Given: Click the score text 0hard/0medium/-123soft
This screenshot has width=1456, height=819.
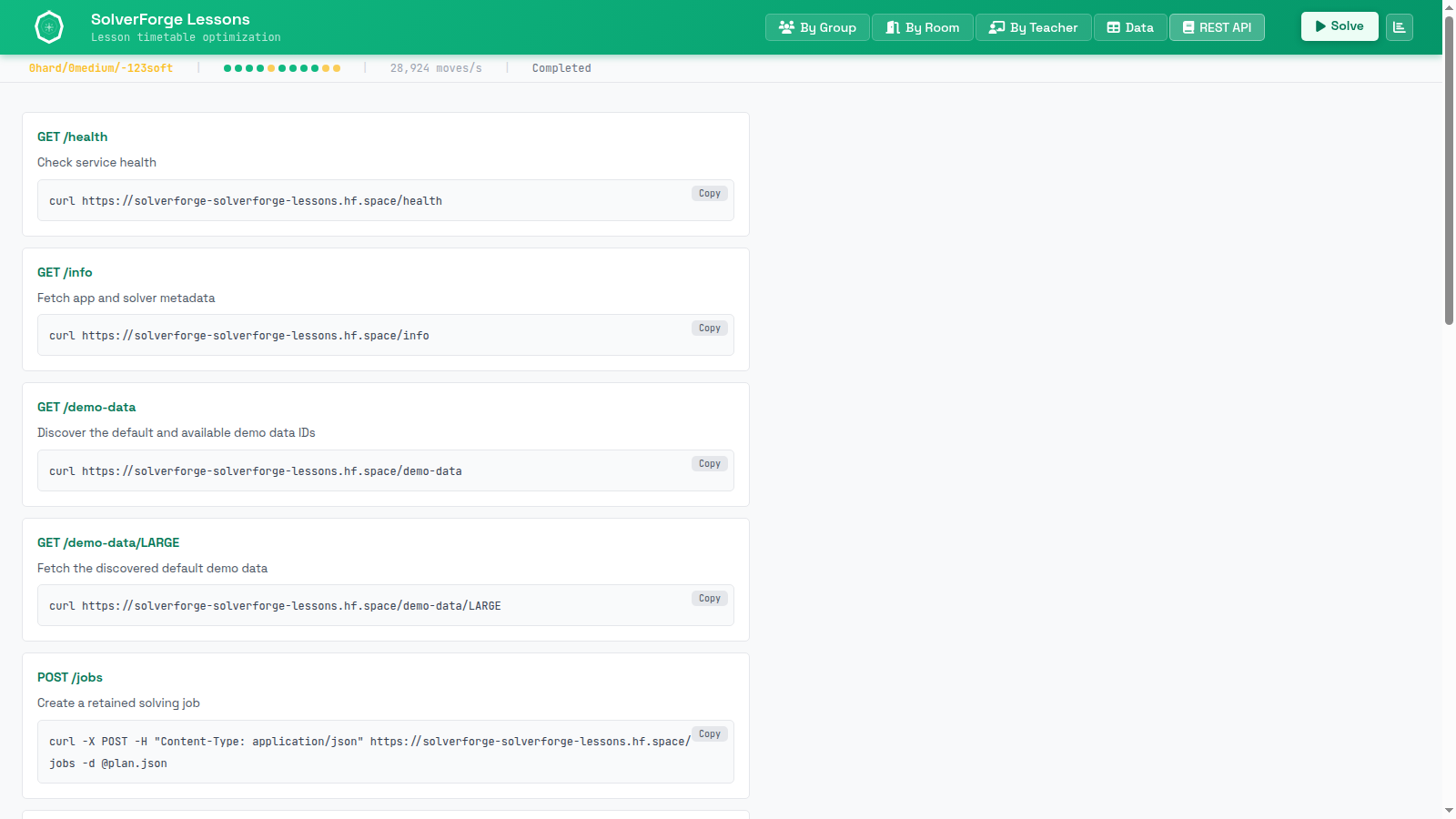Looking at the screenshot, I should click(x=101, y=68).
